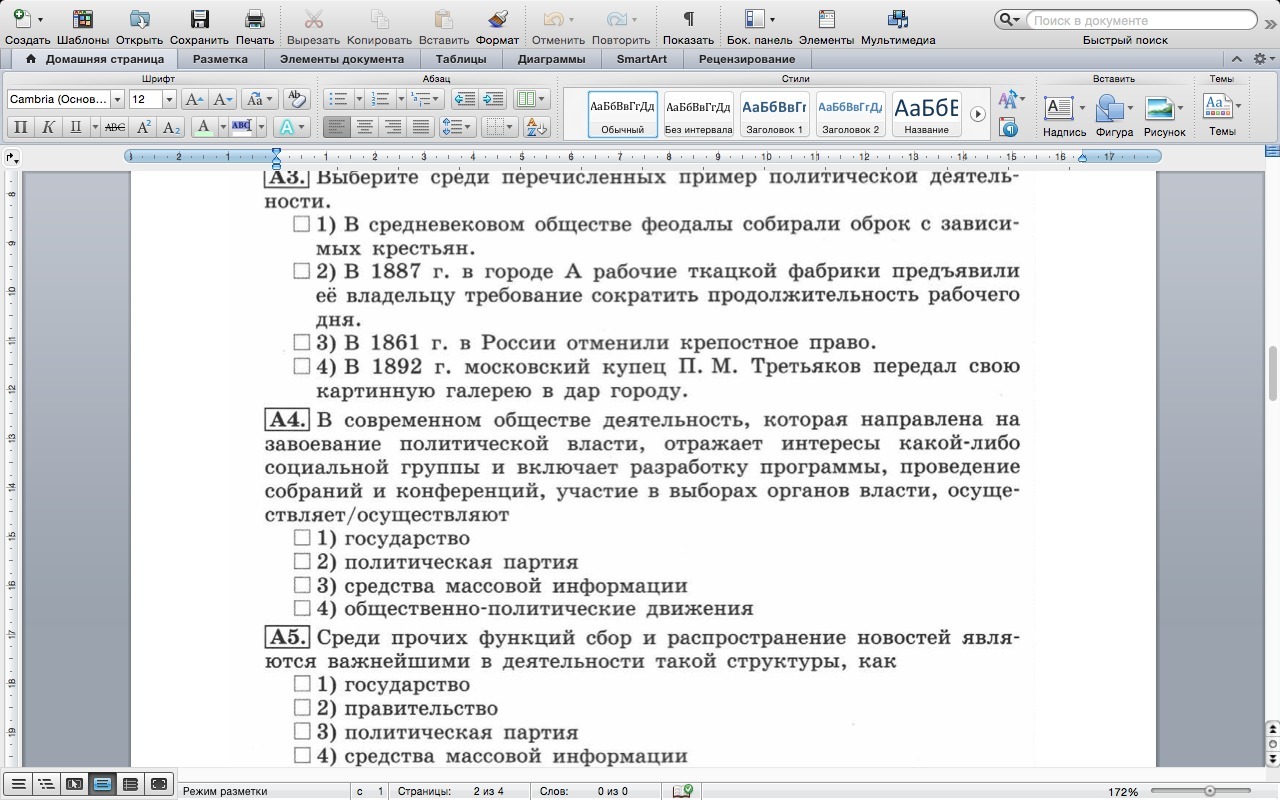The image size is (1280, 800).
Task: Click the search field "Поиск в документе"
Action: tap(1140, 20)
